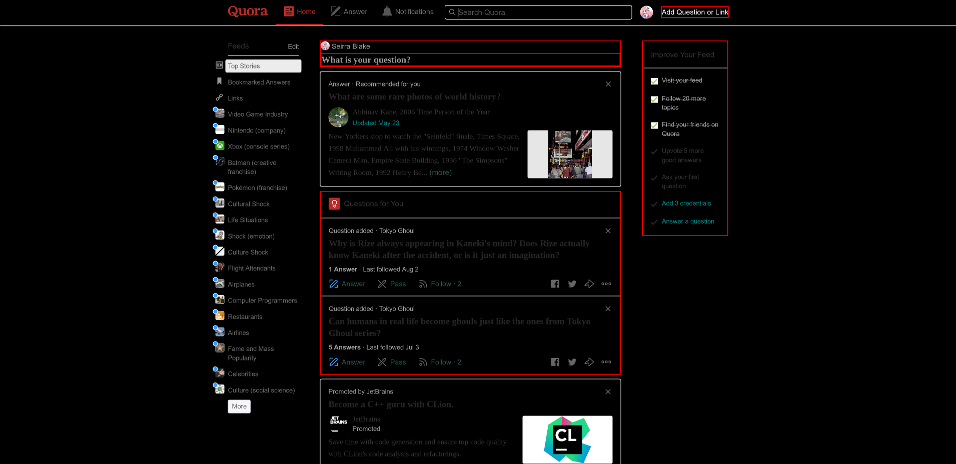Screen dimensions: 956x464
Task: Open the Computer Programmers topic
Action: pyautogui.click(x=262, y=301)
